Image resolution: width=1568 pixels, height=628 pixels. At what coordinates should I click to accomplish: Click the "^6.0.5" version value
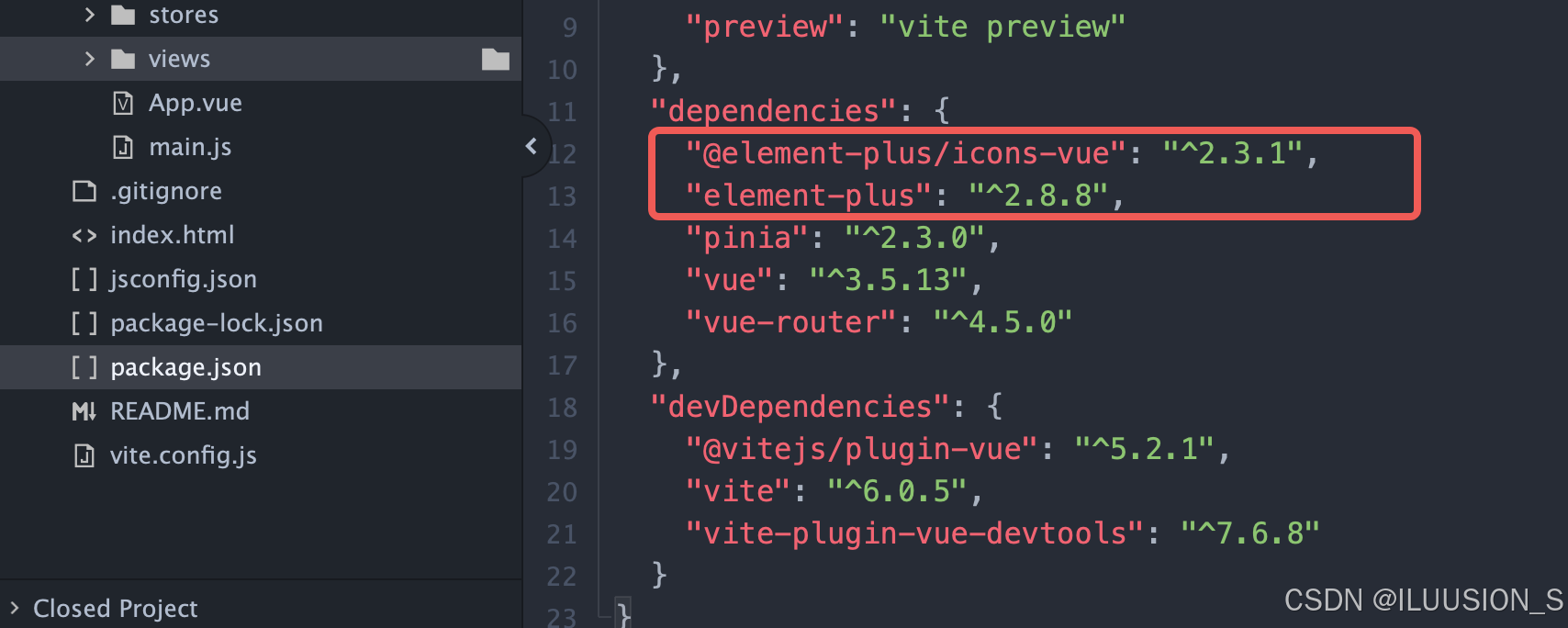click(897, 492)
